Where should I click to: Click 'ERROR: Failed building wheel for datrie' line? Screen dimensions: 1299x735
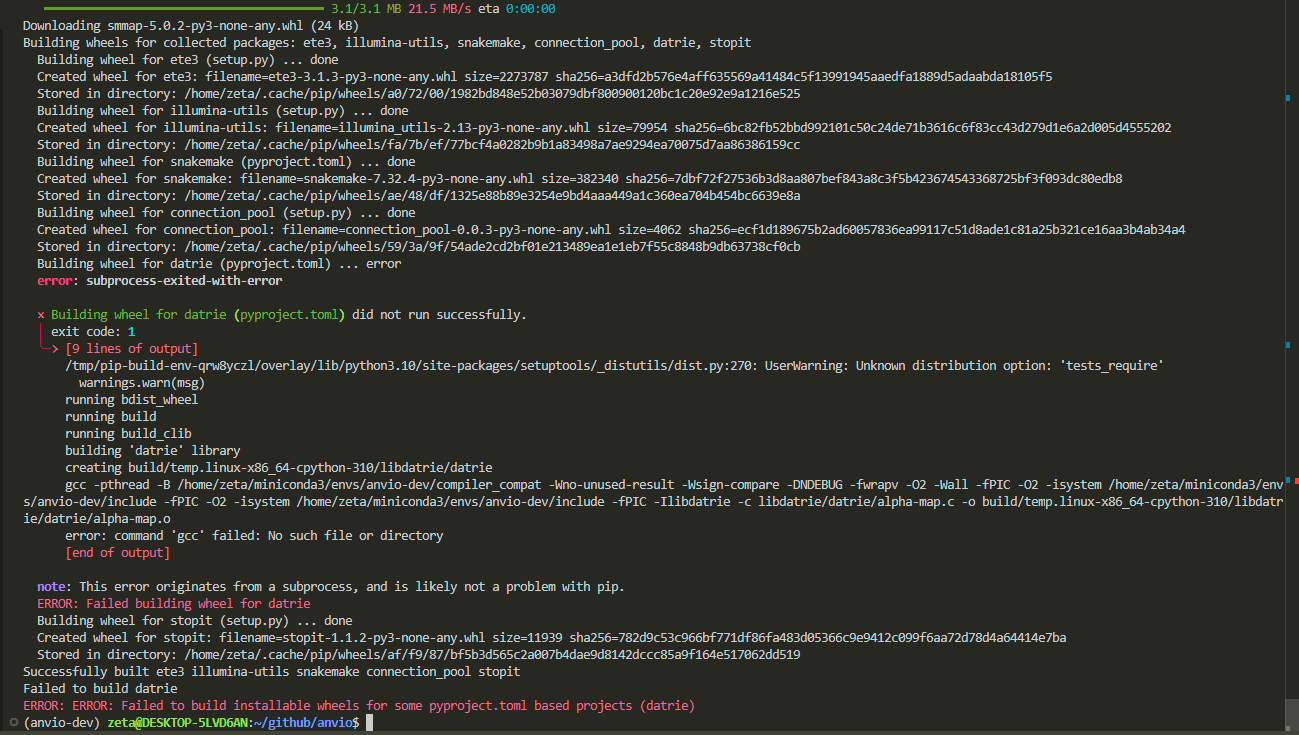pyautogui.click(x=174, y=603)
